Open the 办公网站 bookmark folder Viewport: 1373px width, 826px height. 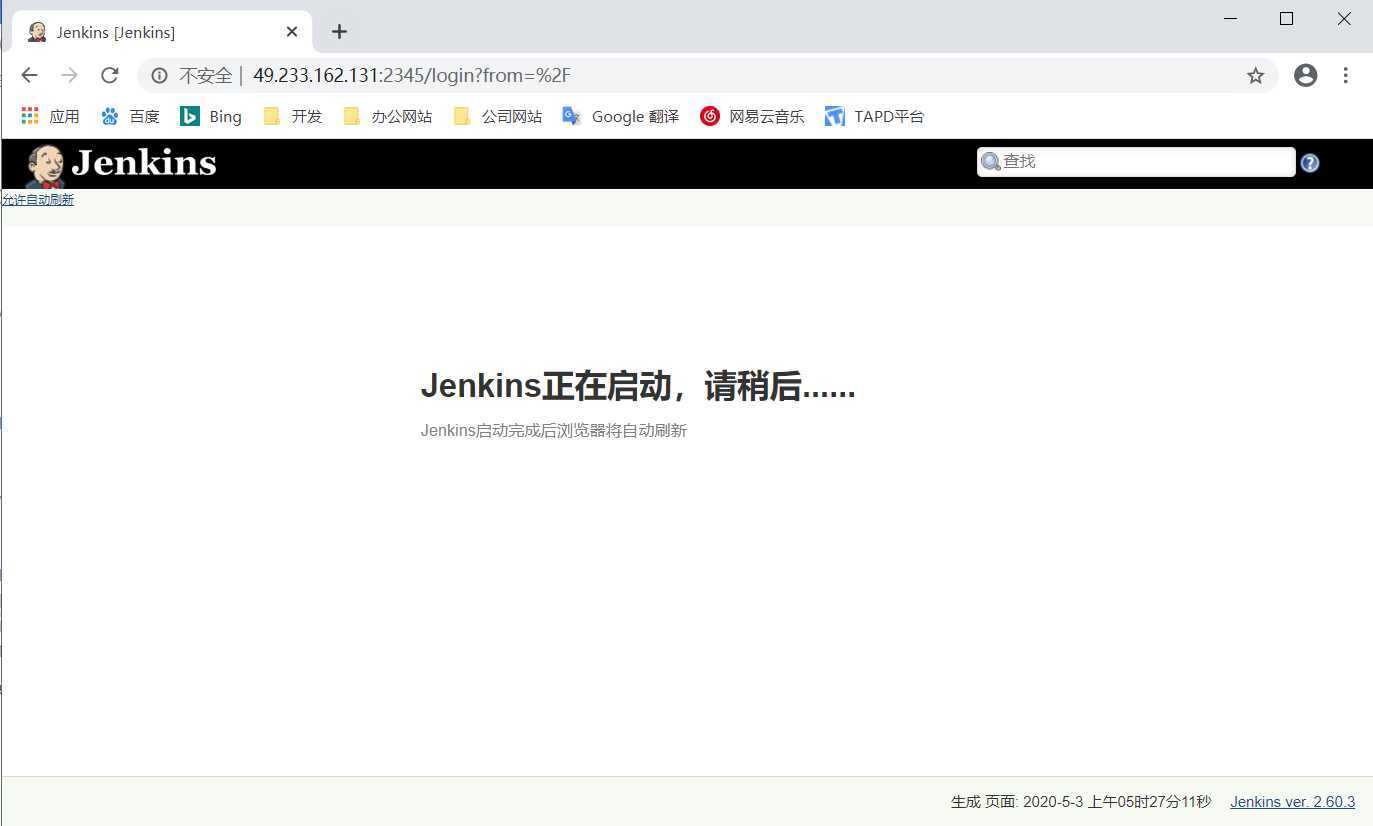tap(387, 117)
